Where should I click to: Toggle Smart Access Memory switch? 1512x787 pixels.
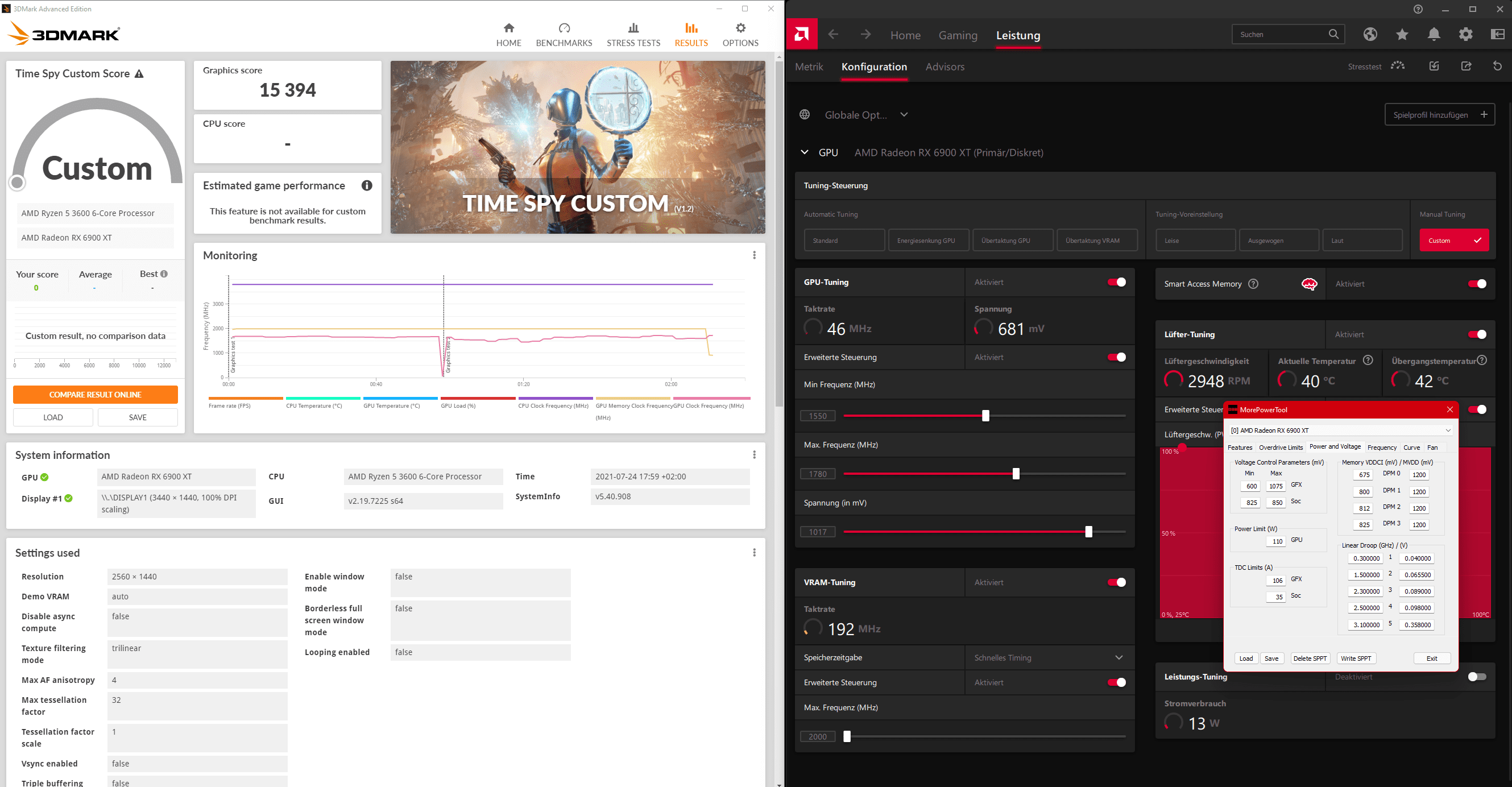[x=1477, y=284]
